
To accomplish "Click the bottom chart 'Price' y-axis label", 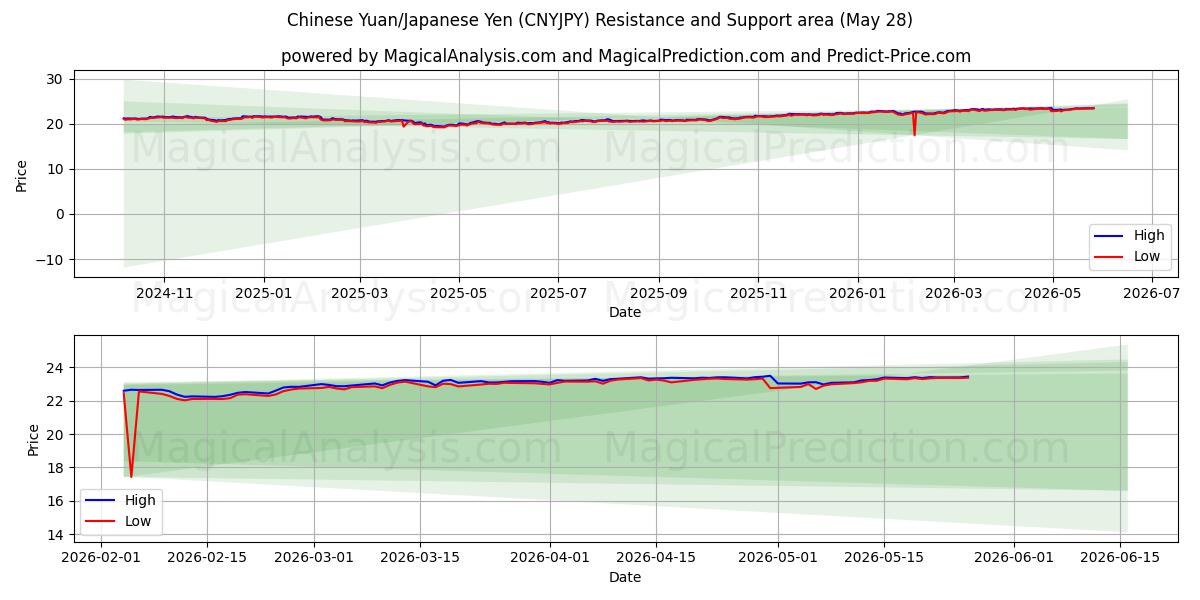I will coord(34,439).
